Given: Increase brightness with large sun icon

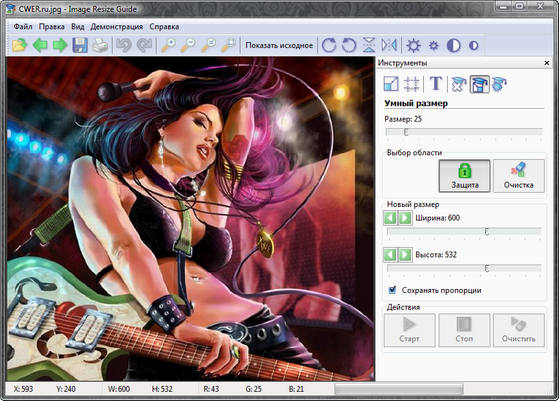Looking at the screenshot, I should click(414, 45).
